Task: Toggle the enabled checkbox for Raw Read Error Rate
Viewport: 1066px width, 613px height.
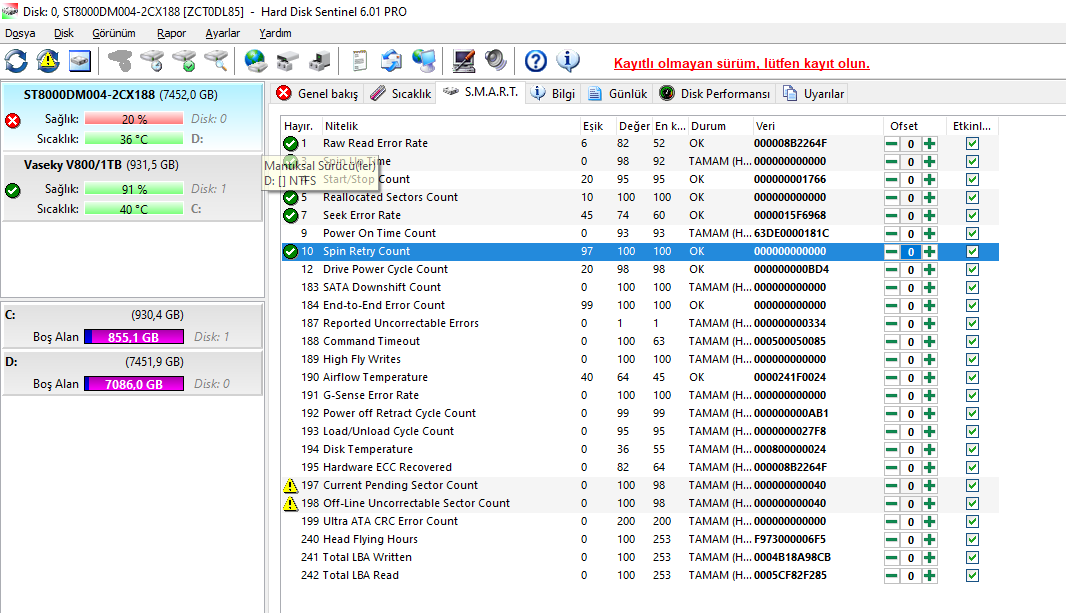Action: point(972,143)
